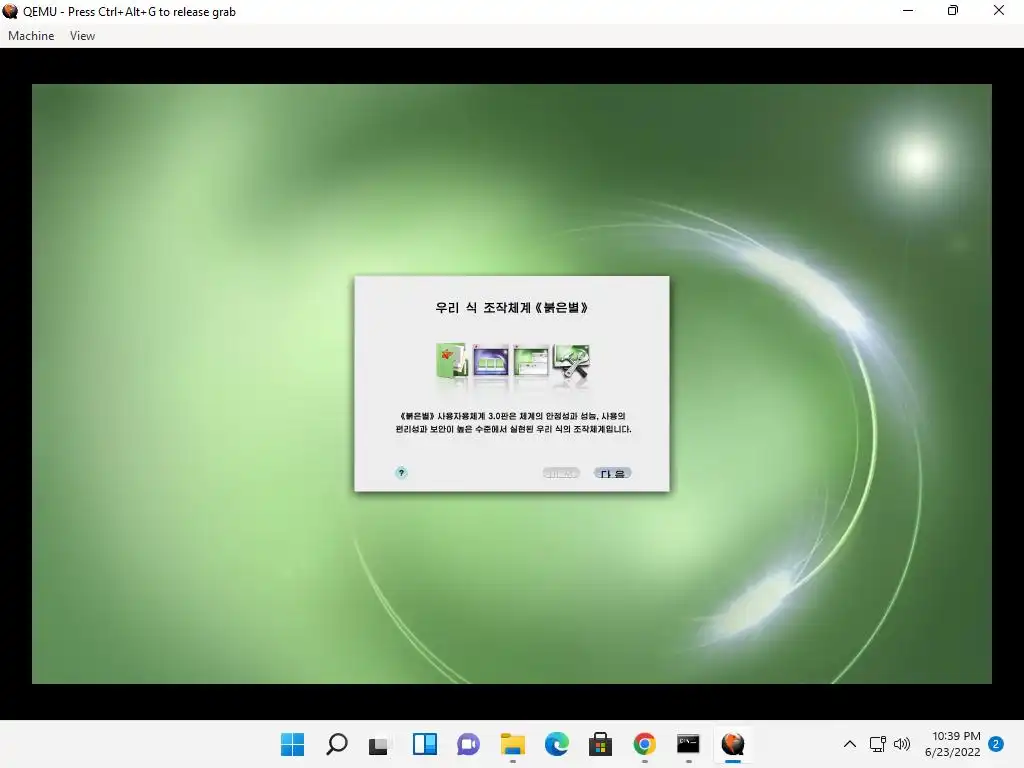Image resolution: width=1024 pixels, height=768 pixels.
Task: Click the purple desktop preview icon in dialog
Action: 490,360
